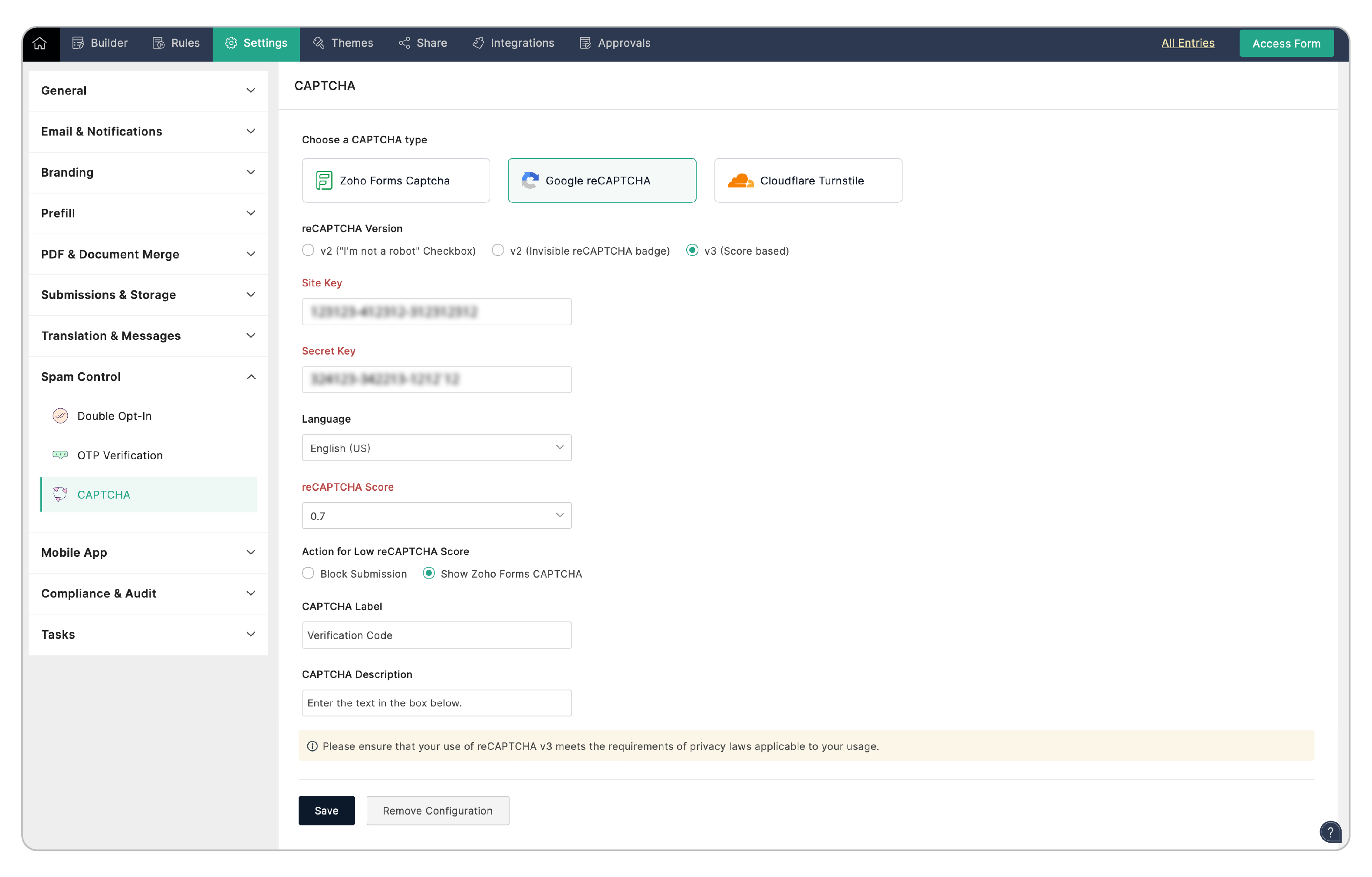The height and width of the screenshot is (877, 1372).
Task: Select v2 Invisible reCAPTCHA badge radio
Action: (x=498, y=250)
